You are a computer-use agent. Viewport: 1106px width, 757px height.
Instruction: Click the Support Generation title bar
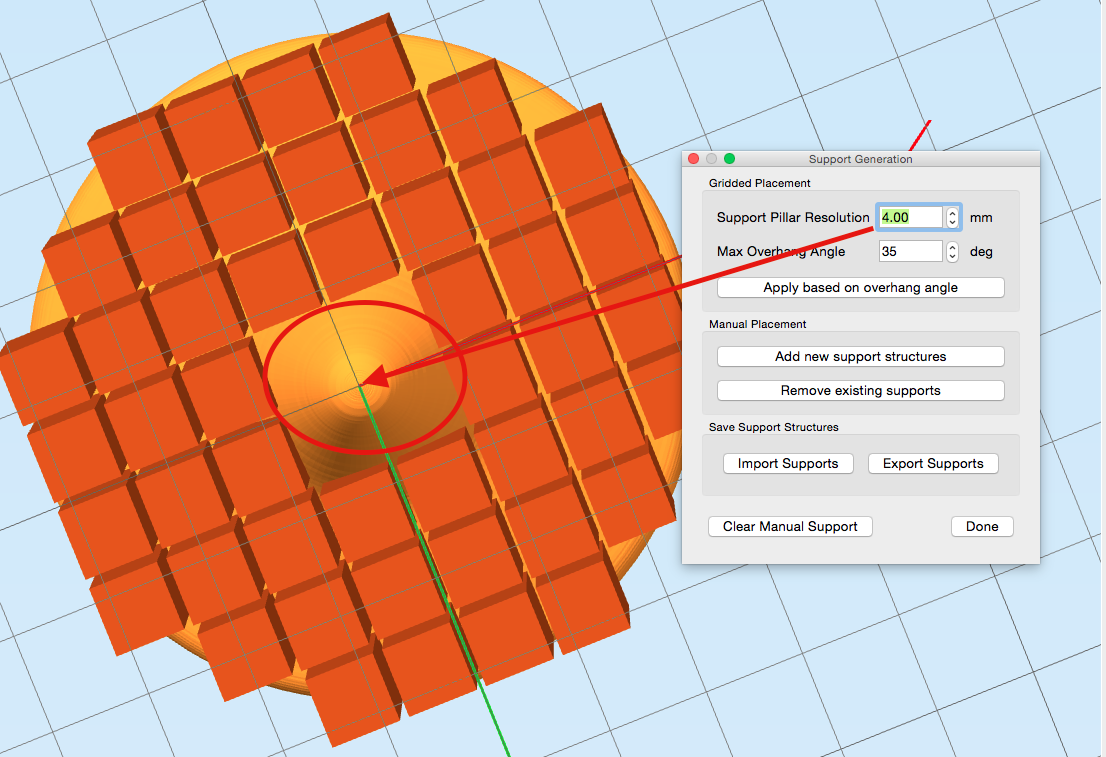tap(861, 159)
